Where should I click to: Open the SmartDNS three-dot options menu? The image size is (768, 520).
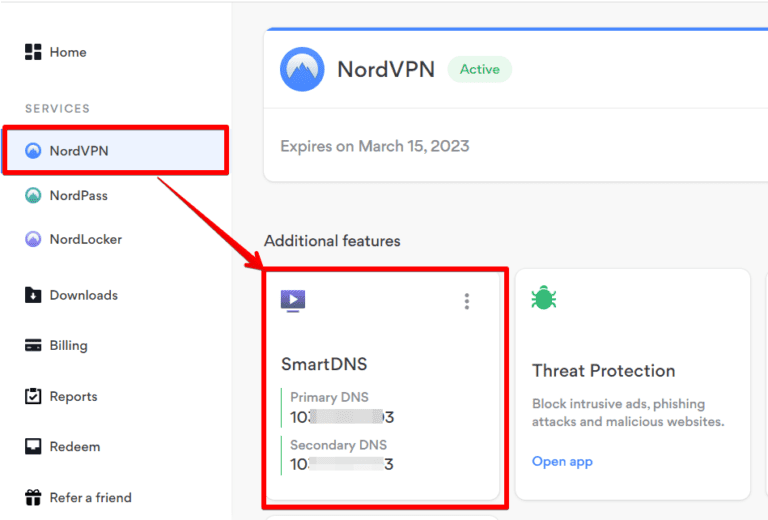coord(466,301)
